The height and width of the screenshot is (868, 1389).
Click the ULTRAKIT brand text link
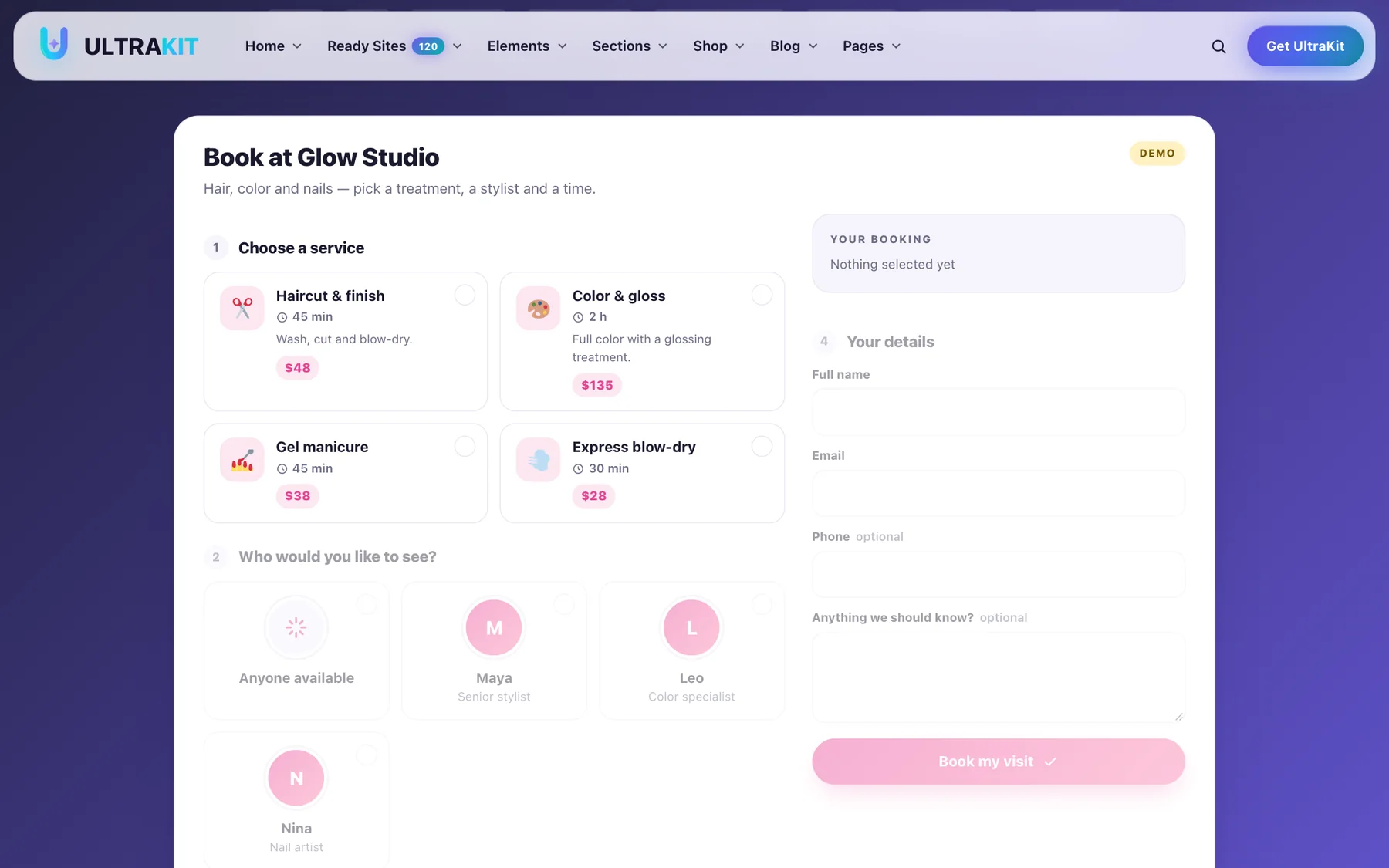(x=141, y=46)
